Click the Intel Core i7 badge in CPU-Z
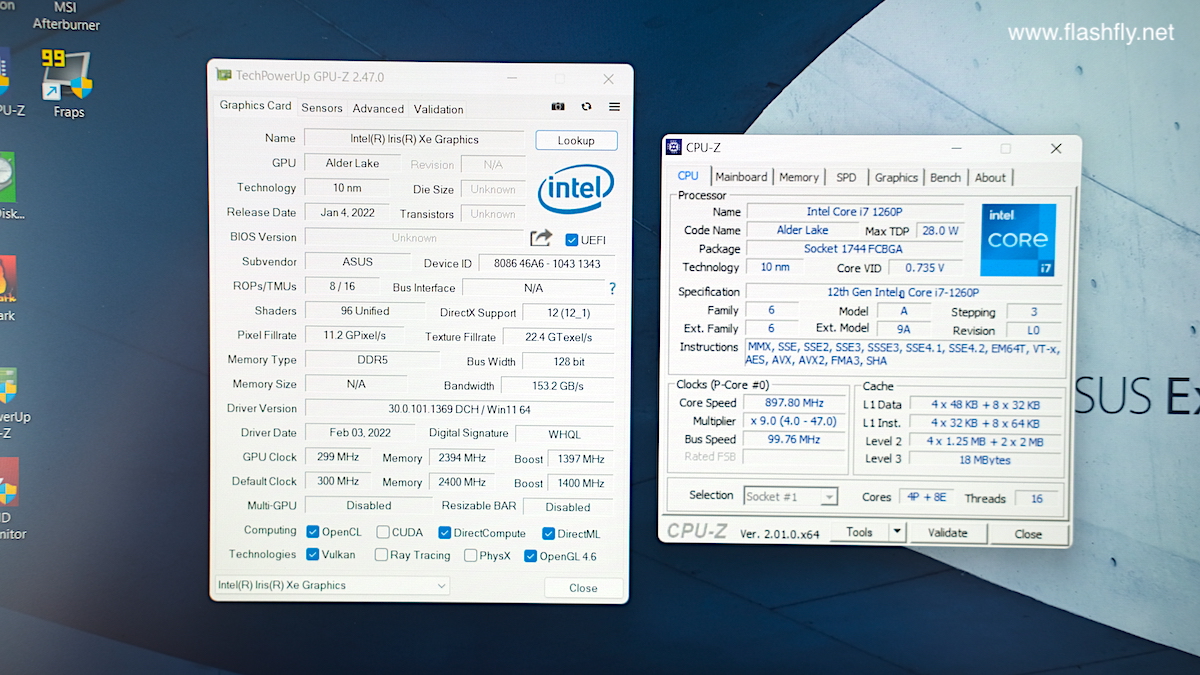The height and width of the screenshot is (675, 1200). click(1017, 240)
